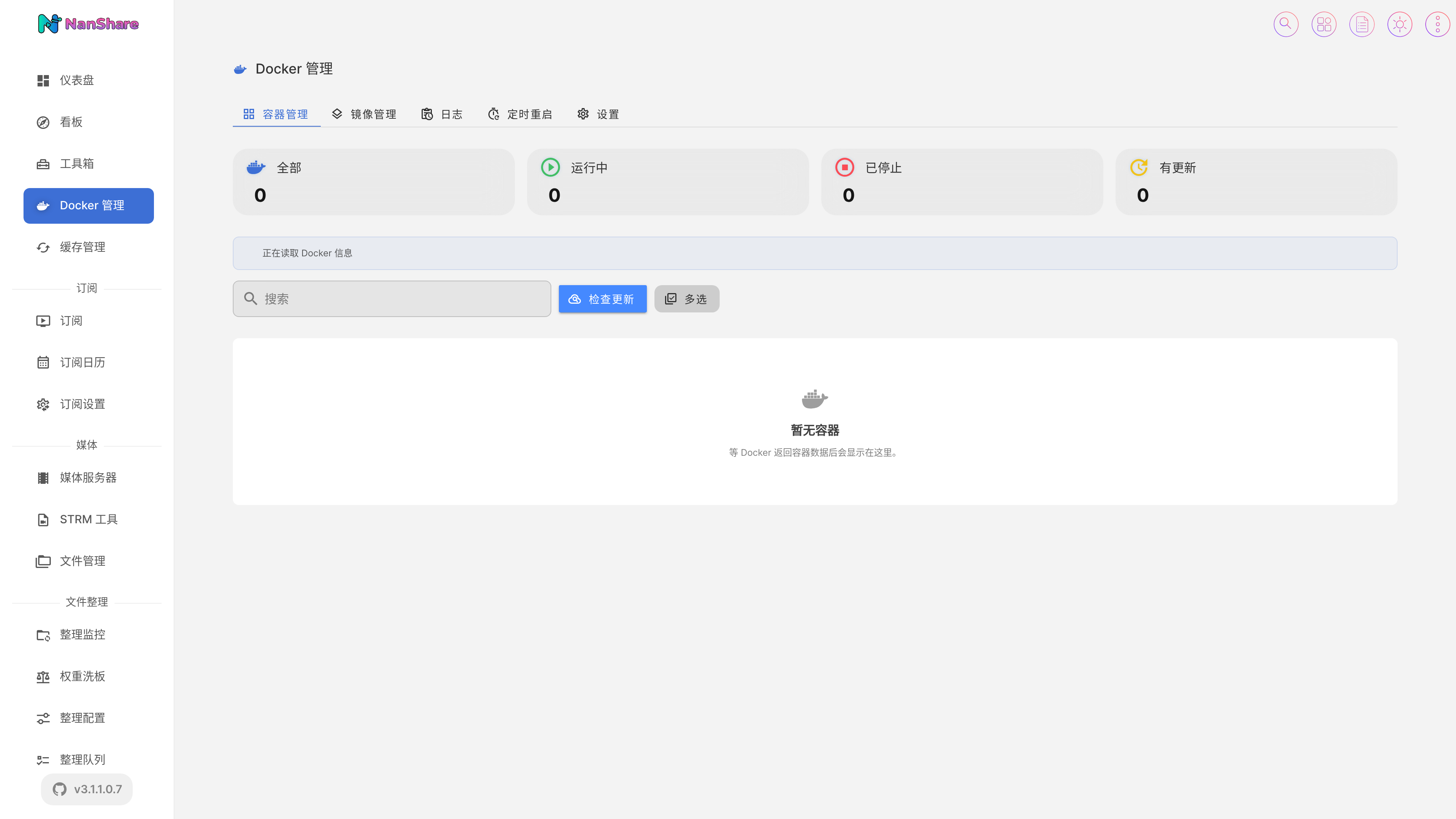Toggle the light theme sun icon
The width and height of the screenshot is (1456, 819).
point(1400,24)
